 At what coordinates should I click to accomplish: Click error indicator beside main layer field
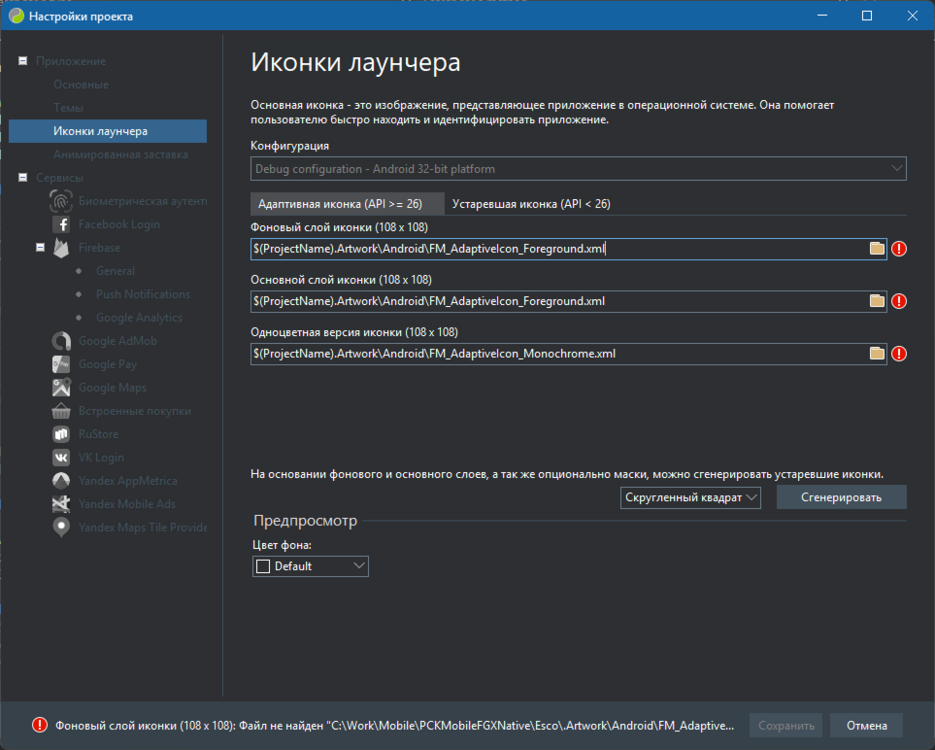[x=899, y=301]
